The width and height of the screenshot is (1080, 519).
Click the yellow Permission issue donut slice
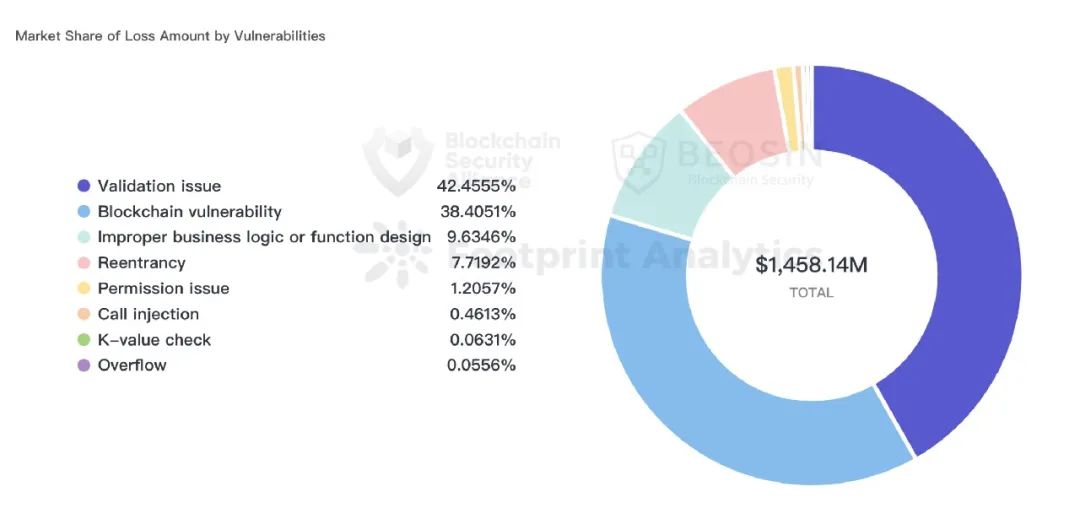click(787, 109)
